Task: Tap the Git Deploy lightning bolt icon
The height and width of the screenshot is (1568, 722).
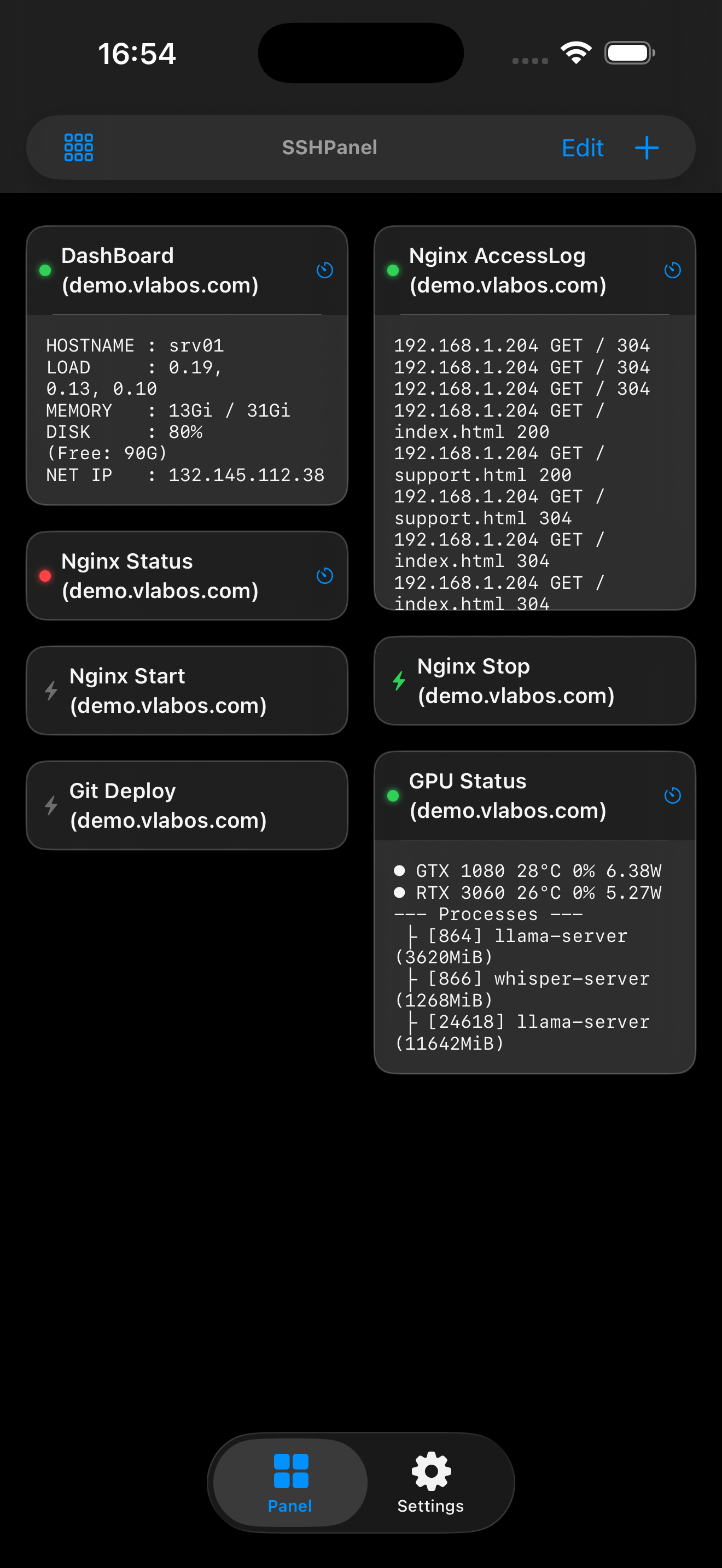Action: coord(51,805)
